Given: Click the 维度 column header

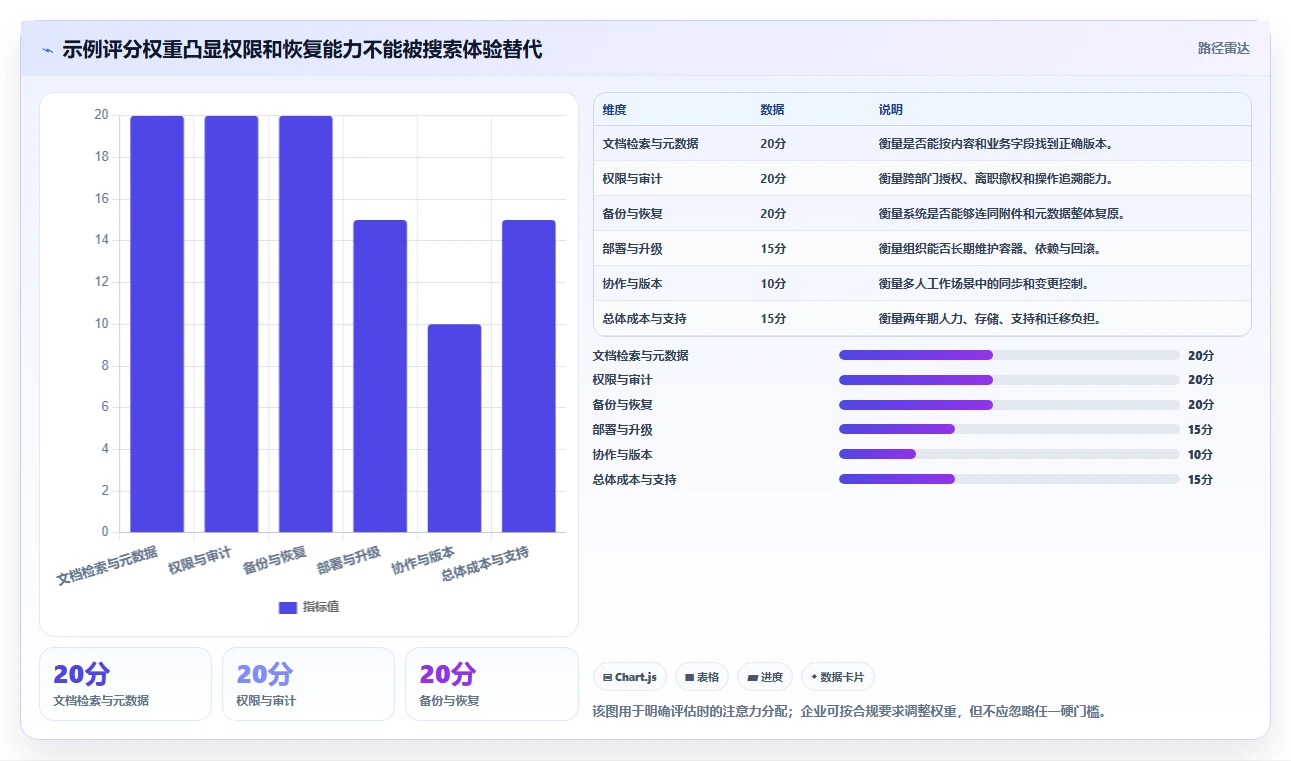Looking at the screenshot, I should [615, 110].
